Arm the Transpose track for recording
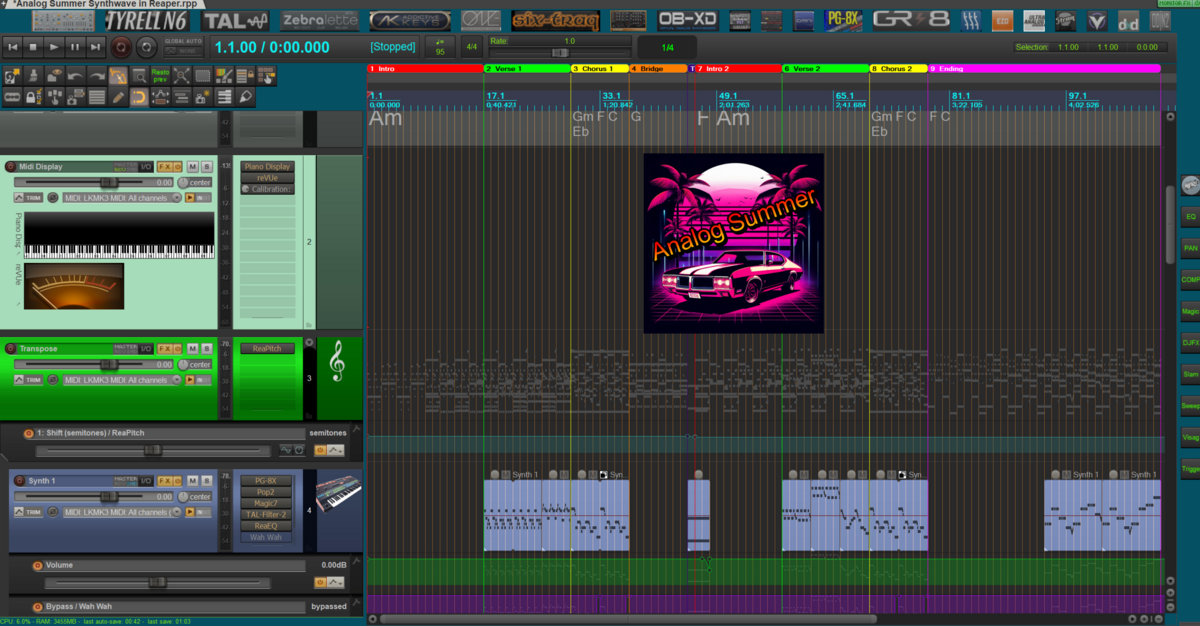The image size is (1200, 626). 11,349
